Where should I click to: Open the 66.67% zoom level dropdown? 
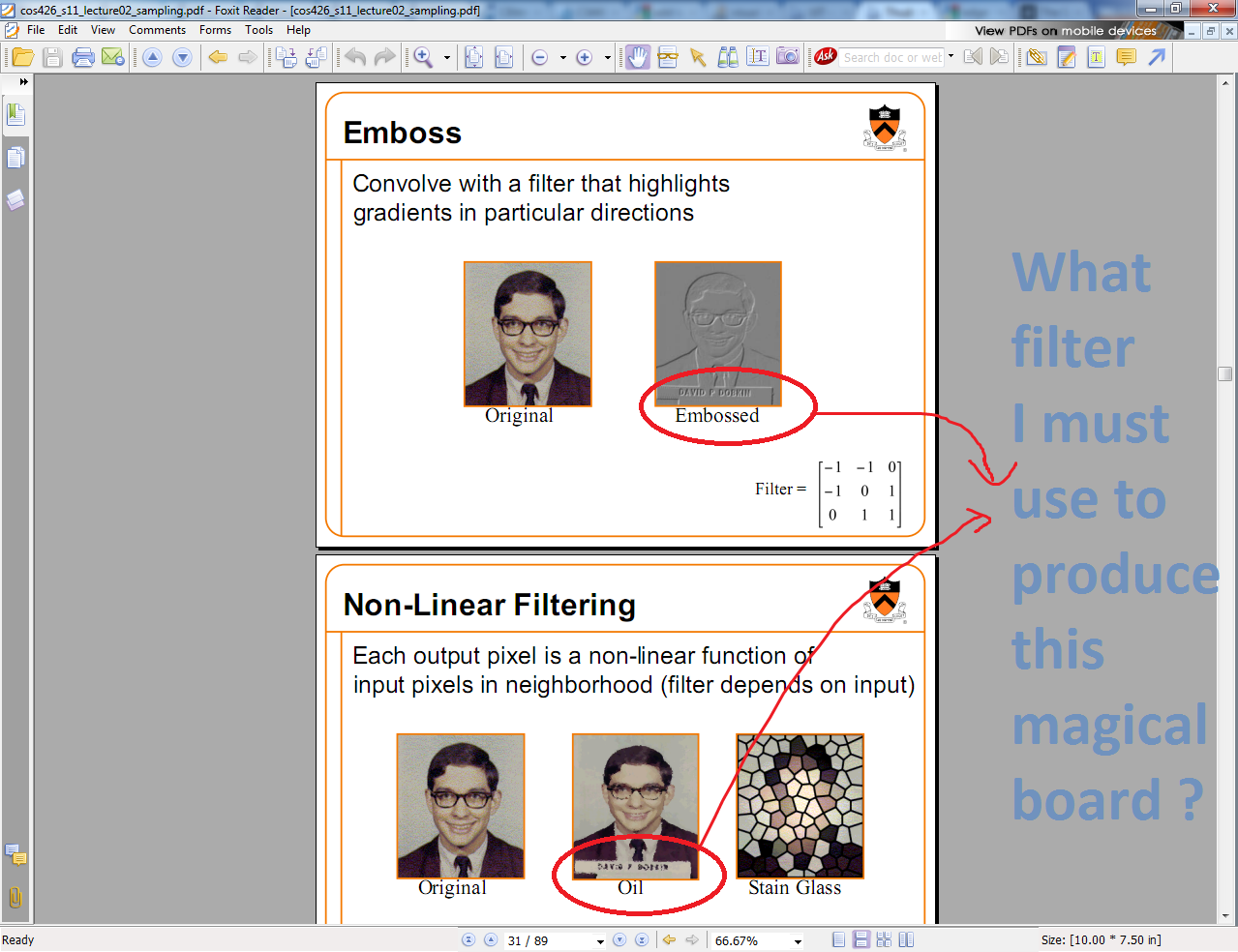798,941
